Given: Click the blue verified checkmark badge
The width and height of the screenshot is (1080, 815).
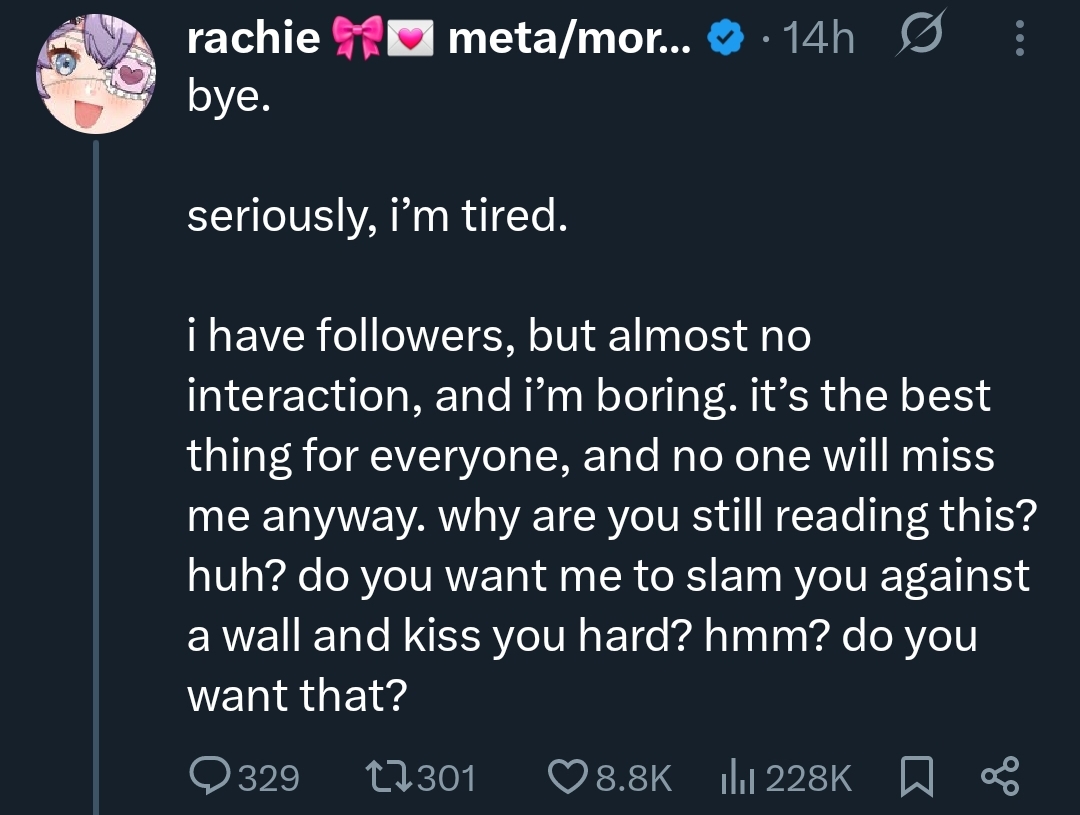Looking at the screenshot, I should tap(724, 39).
